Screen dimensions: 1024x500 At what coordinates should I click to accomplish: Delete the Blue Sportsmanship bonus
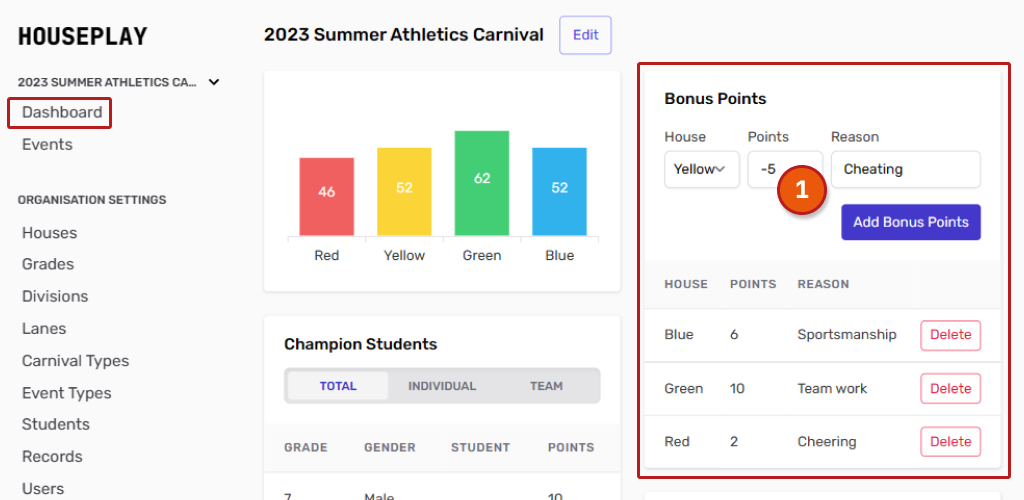pyautogui.click(x=950, y=335)
